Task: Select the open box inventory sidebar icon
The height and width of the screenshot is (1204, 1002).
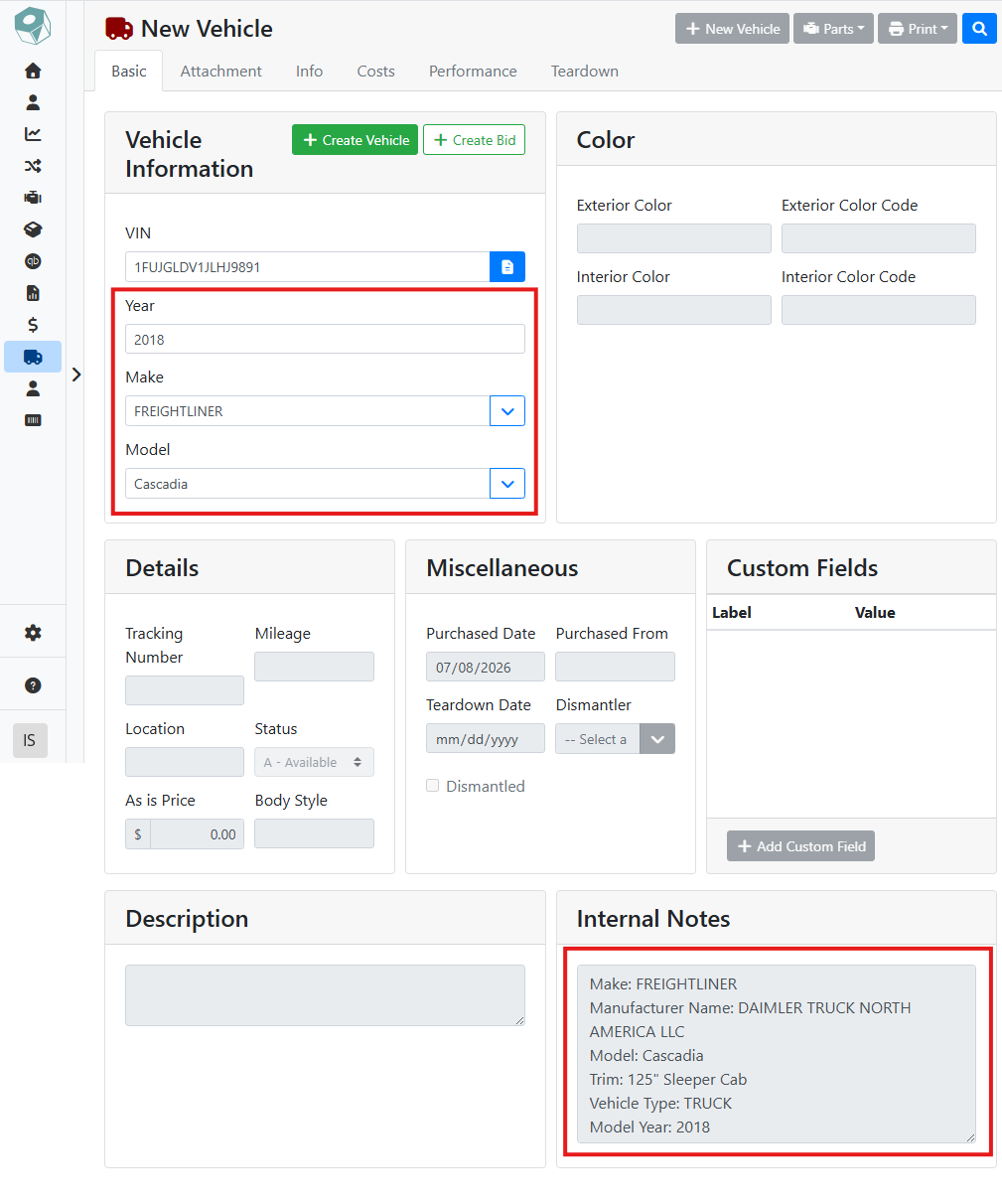Action: pyautogui.click(x=33, y=229)
